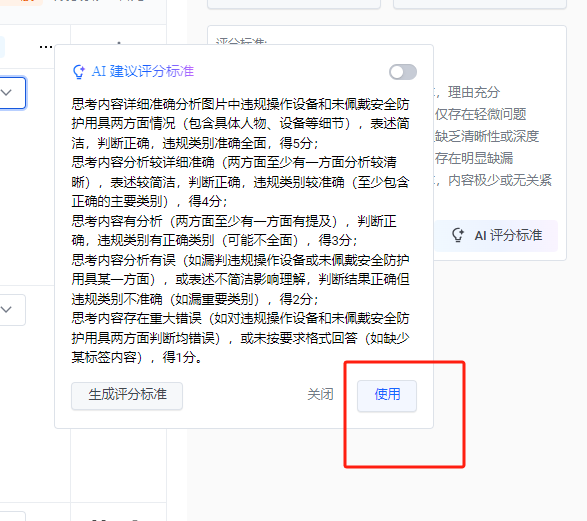Click the 生成评分标准 button
Viewport: 587px width, 521px height.
click(127, 396)
